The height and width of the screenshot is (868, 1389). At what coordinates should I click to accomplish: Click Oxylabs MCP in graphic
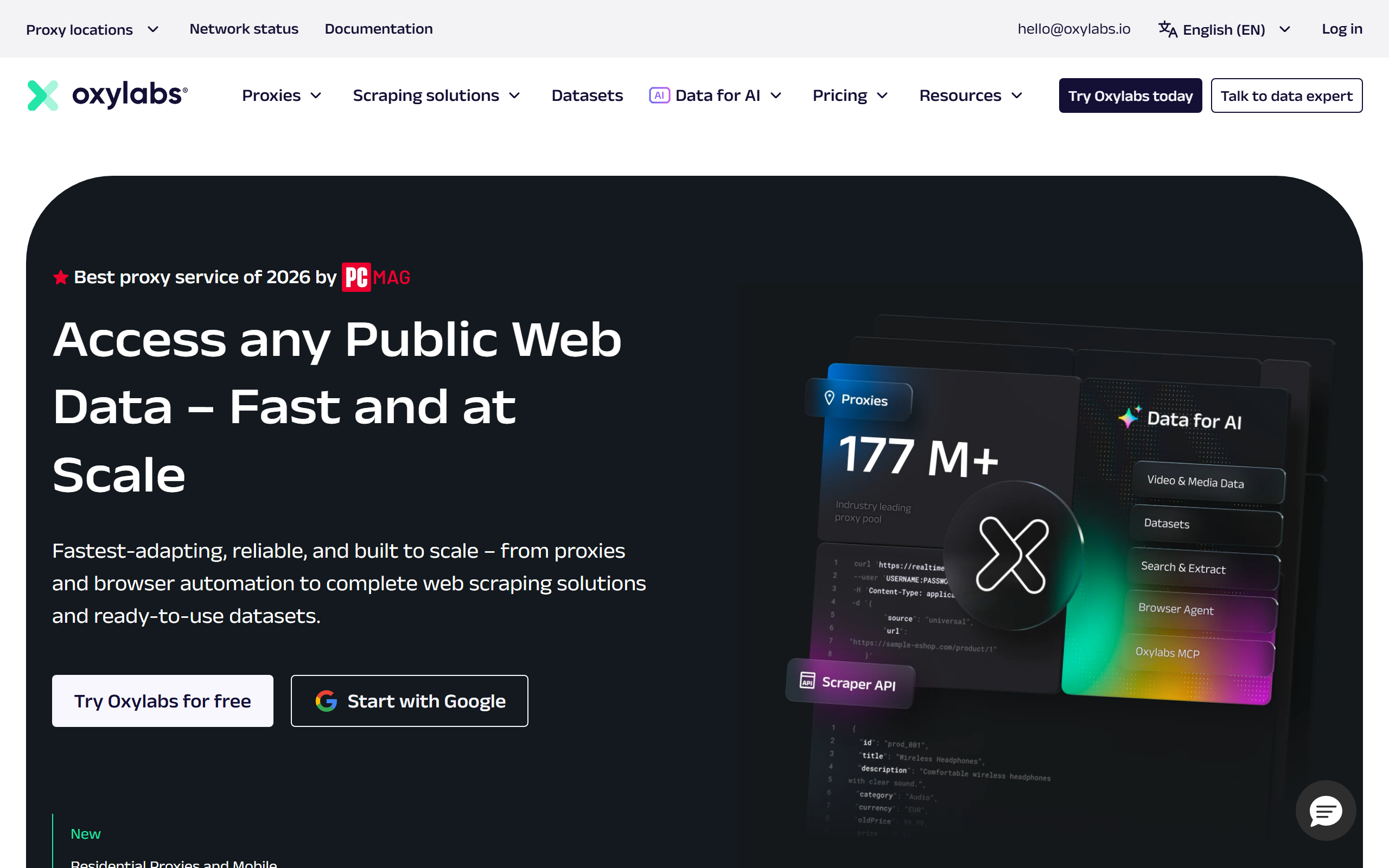coord(1197,654)
